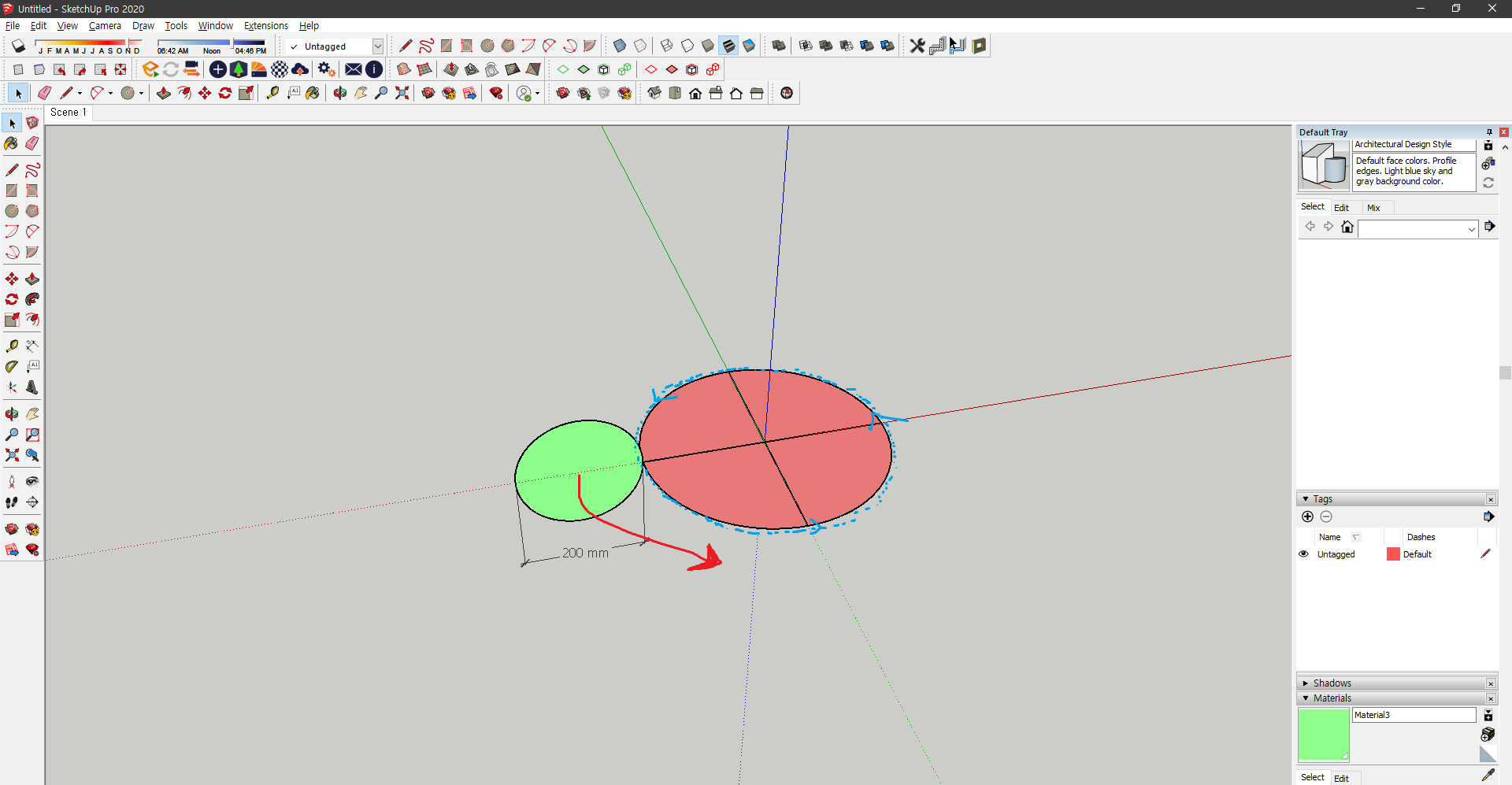The height and width of the screenshot is (785, 1512).
Task: Toggle Wireframe face style icon
Action: pos(667,46)
